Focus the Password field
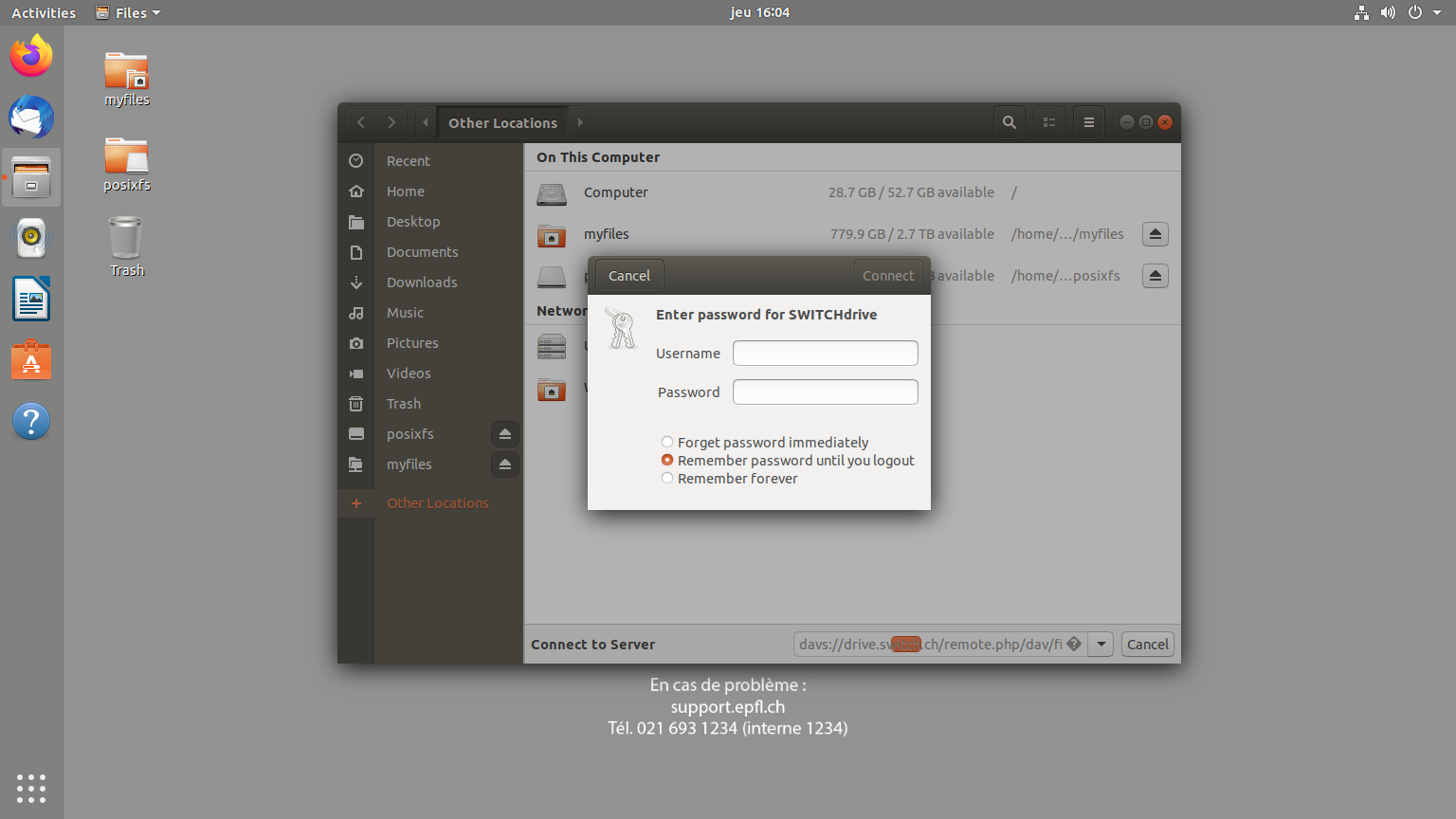 (x=826, y=392)
